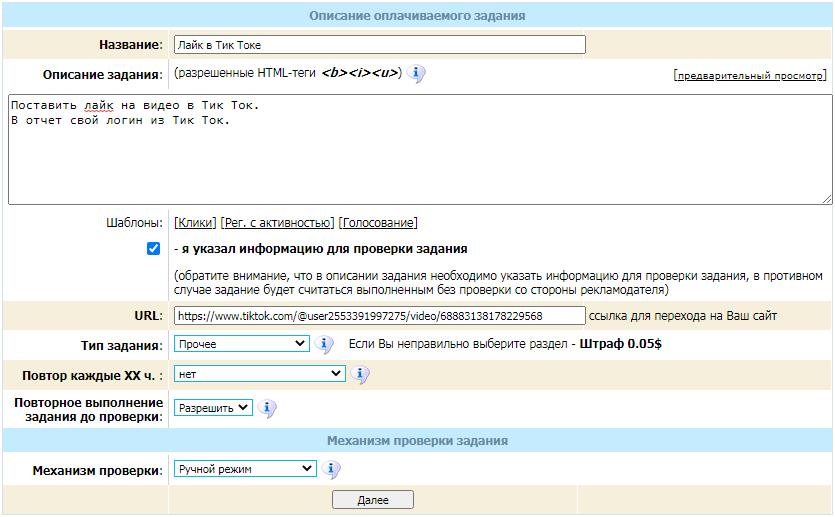
Task: Open the Тип задания dropdown showing Прочее
Action: [x=242, y=344]
